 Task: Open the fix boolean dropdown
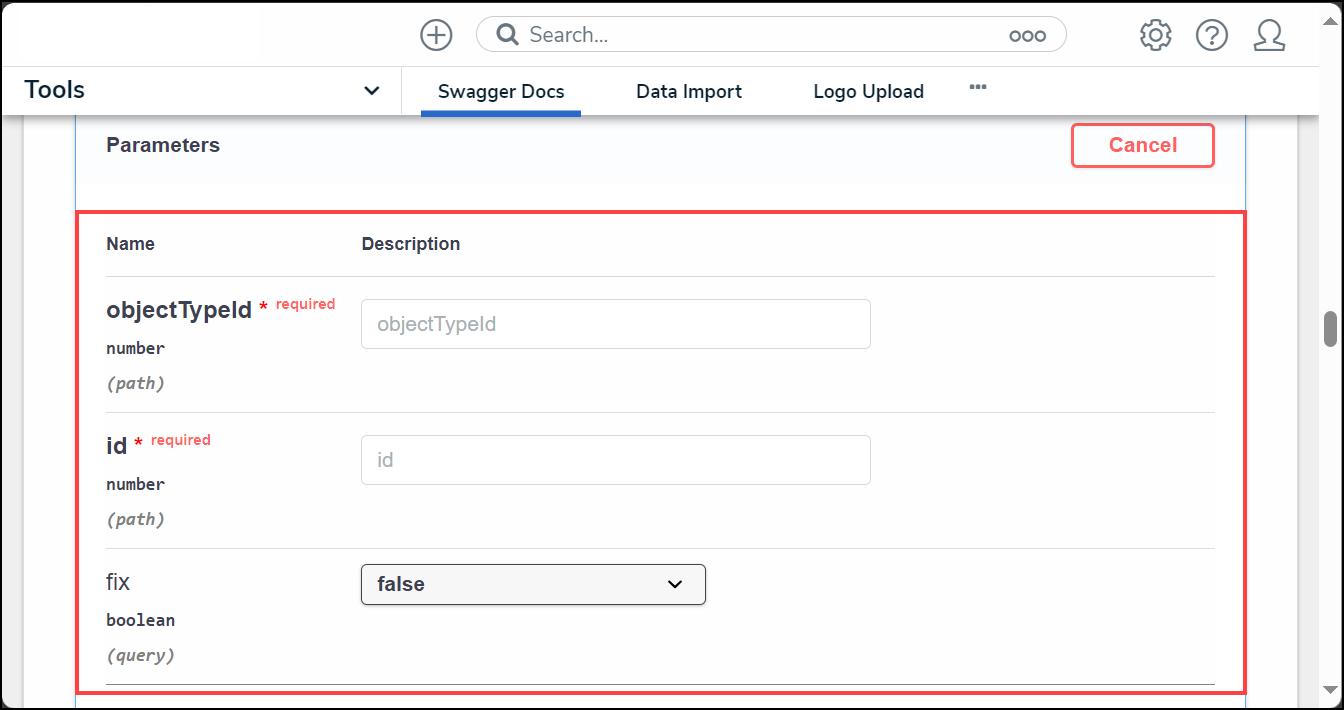(x=532, y=585)
